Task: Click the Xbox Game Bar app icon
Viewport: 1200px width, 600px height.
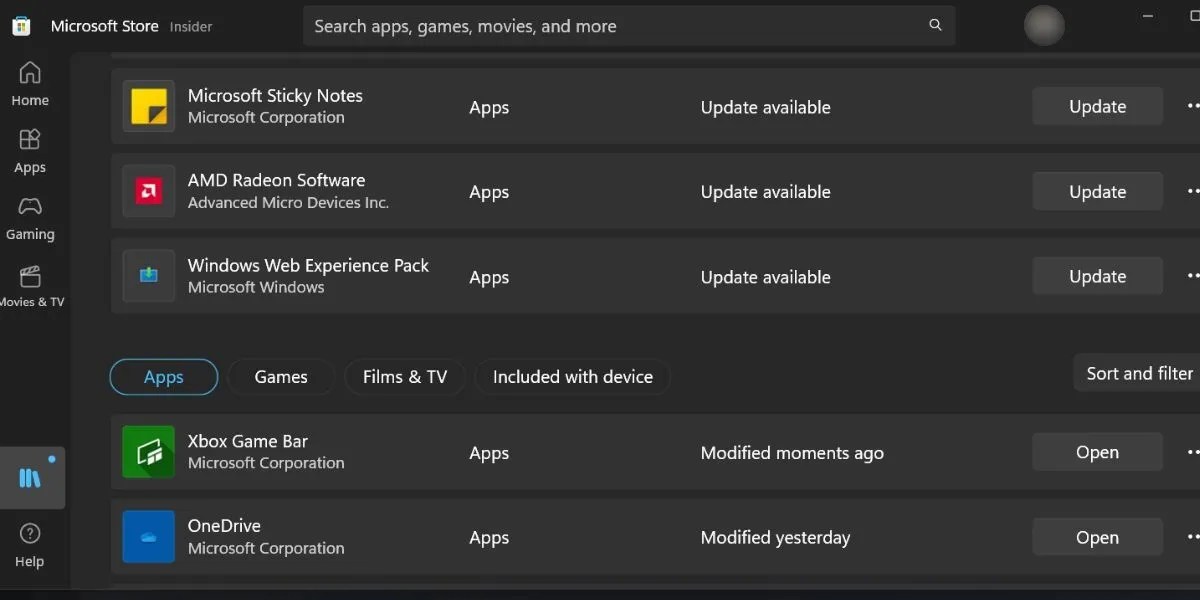Action: [148, 452]
